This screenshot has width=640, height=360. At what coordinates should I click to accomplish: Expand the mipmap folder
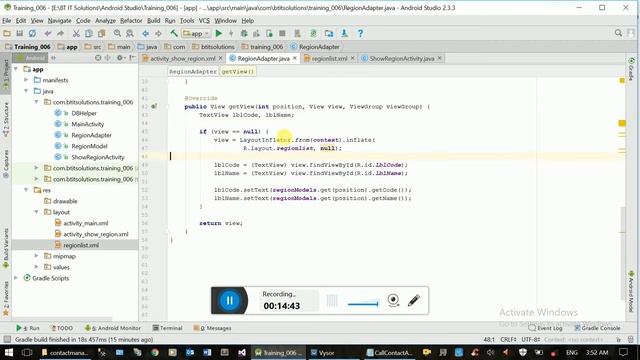coord(36,256)
